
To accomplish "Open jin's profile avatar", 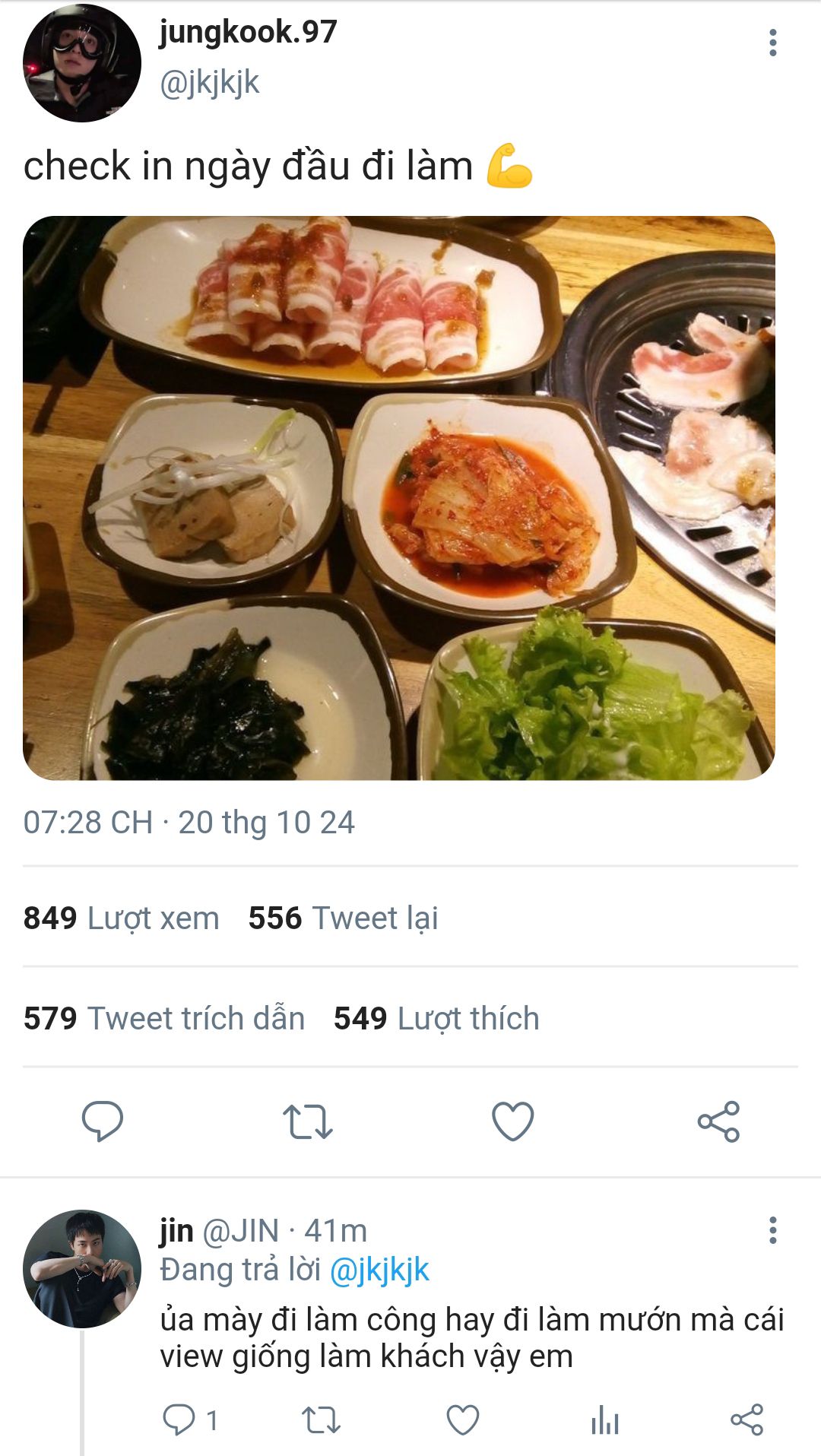I will [82, 1269].
